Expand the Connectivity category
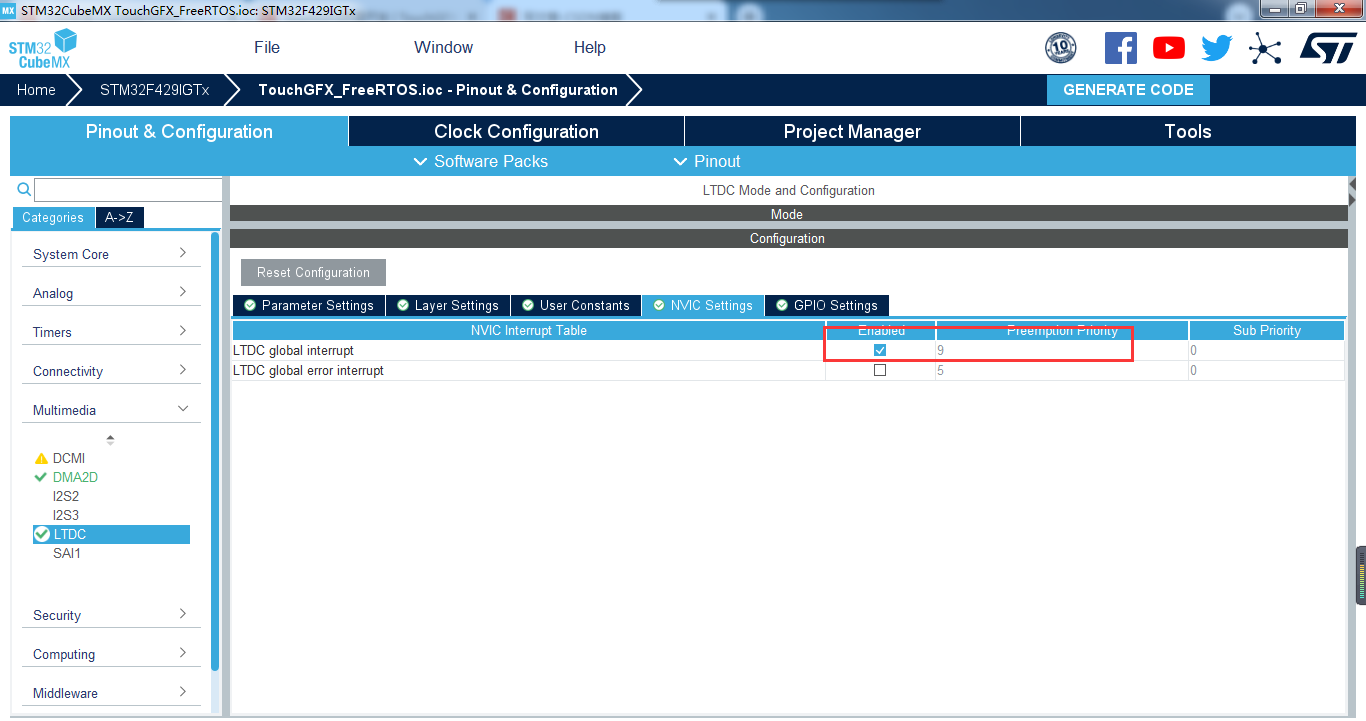This screenshot has width=1366, height=721. click(x=111, y=371)
